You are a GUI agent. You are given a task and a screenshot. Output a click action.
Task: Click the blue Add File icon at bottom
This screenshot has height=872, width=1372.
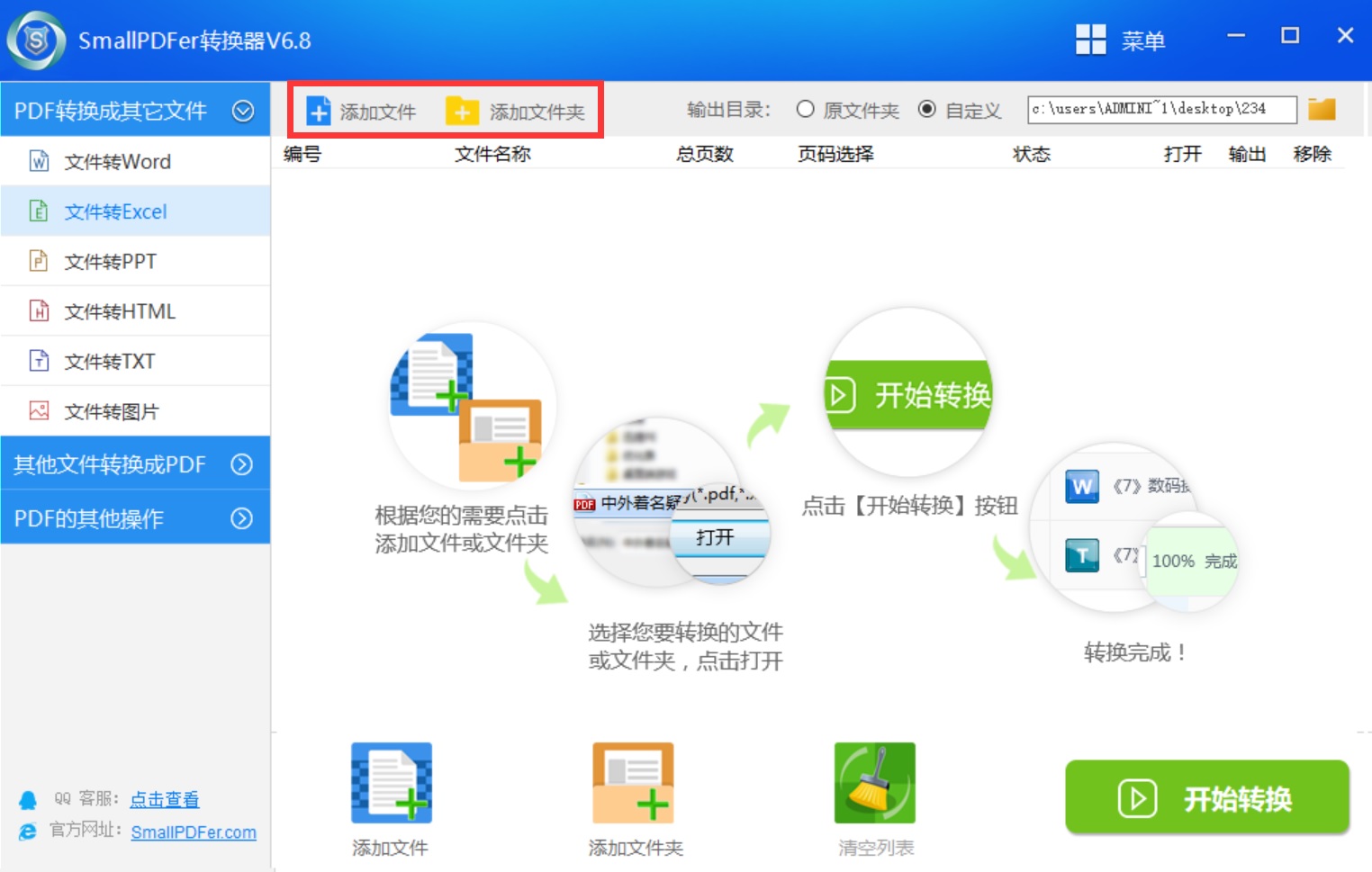391,783
